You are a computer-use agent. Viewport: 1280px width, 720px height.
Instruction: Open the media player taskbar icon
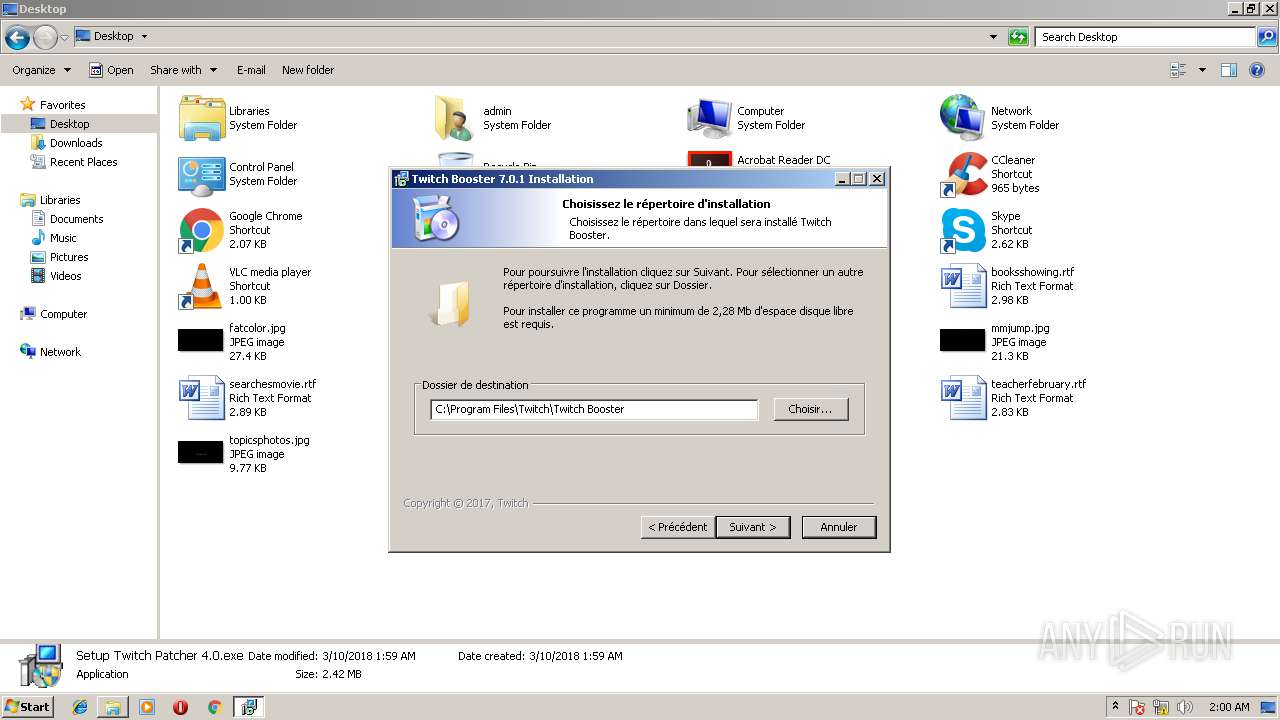click(147, 707)
